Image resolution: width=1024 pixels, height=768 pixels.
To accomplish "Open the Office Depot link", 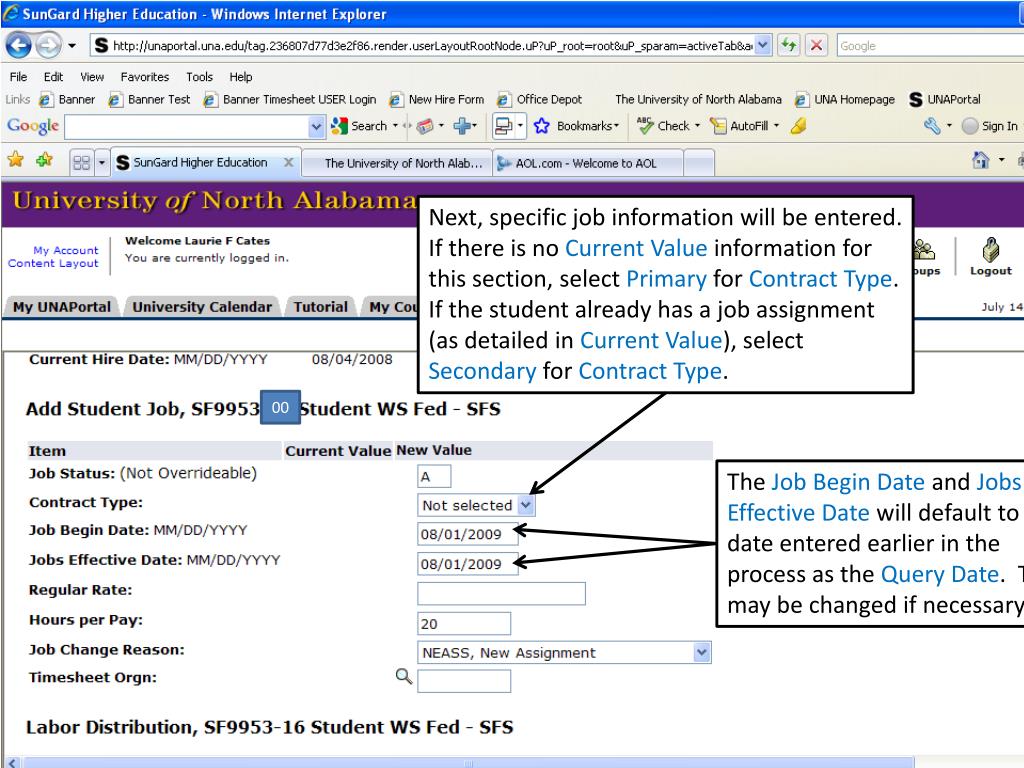I will [539, 99].
